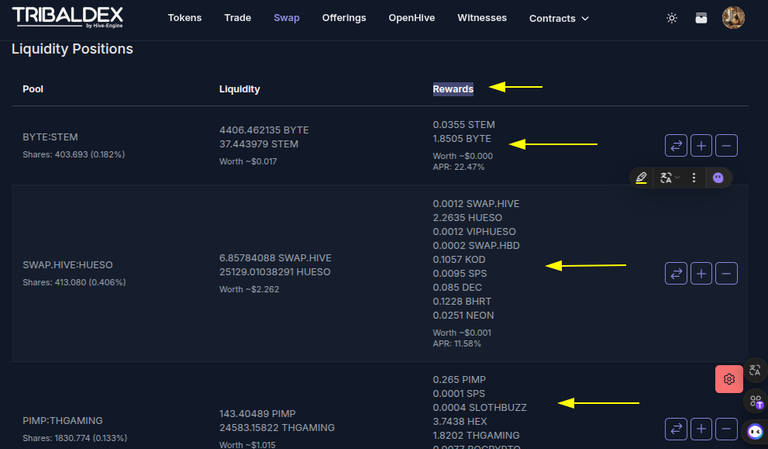Click the 6.85784088 SWAP.HIVE liquidity value
Viewport: 768px width, 449px height.
click(275, 258)
